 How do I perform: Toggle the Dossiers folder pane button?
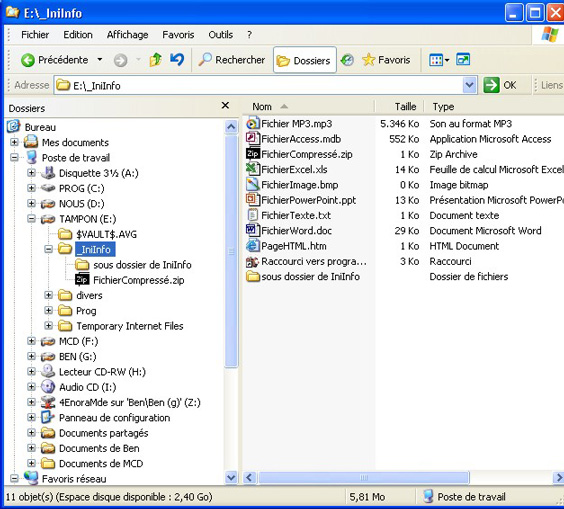[x=305, y=60]
